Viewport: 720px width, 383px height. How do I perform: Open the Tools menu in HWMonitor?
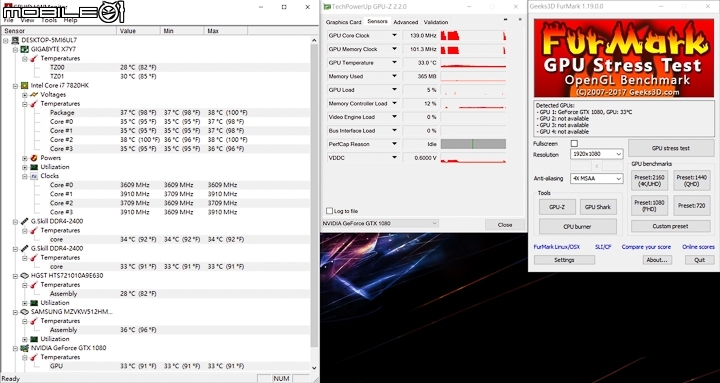49,20
